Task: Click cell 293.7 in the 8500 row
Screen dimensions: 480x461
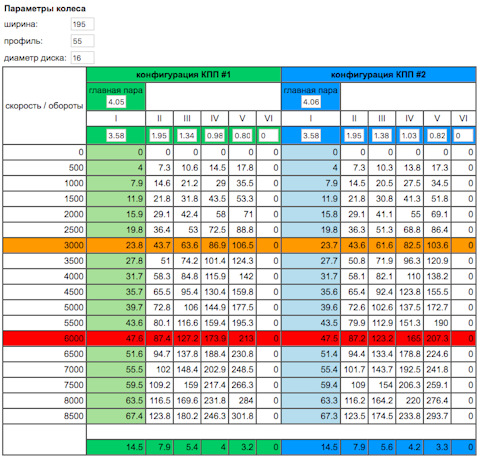Action: coord(437,416)
